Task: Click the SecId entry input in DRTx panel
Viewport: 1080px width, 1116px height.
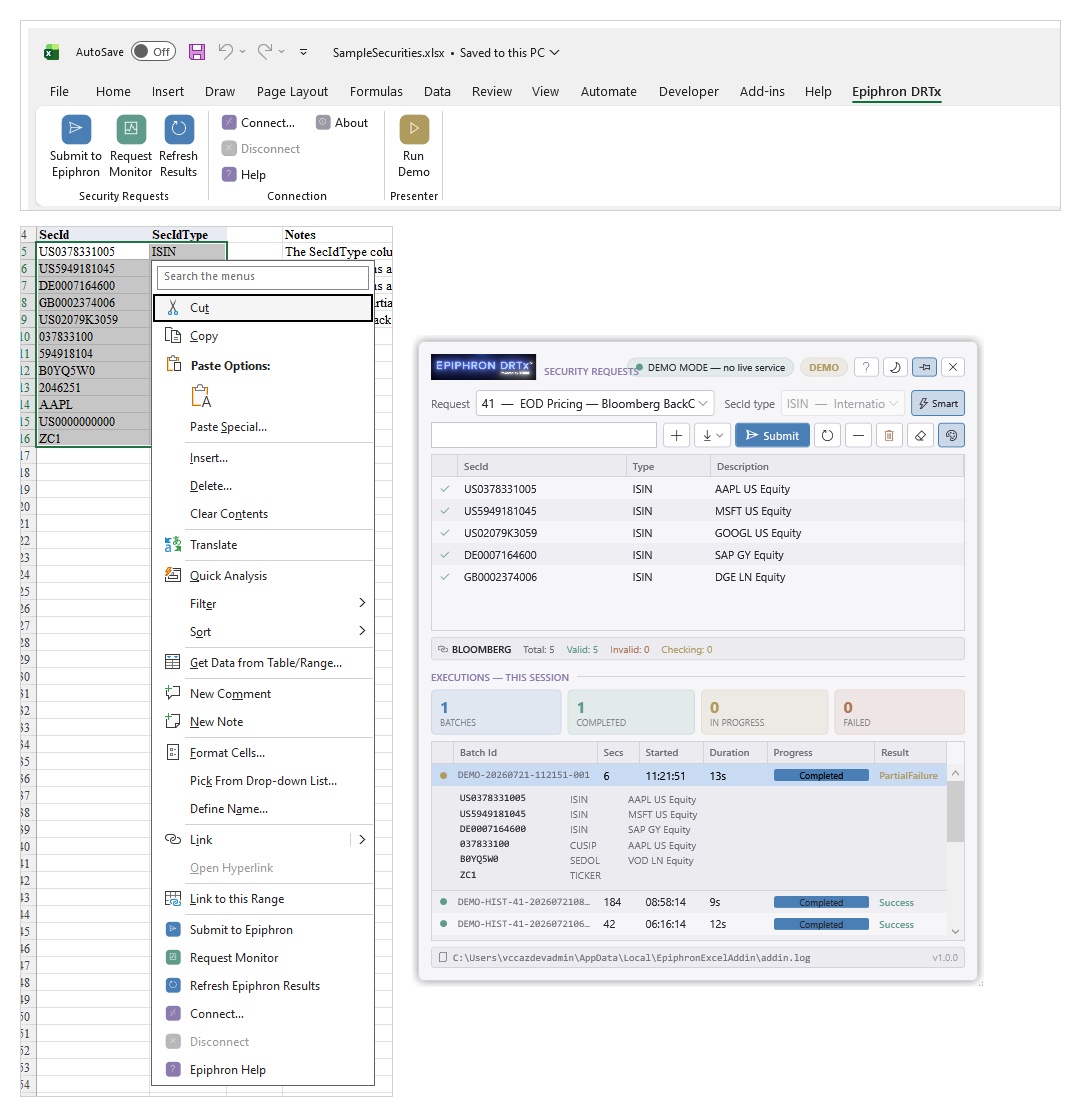Action: [x=544, y=436]
